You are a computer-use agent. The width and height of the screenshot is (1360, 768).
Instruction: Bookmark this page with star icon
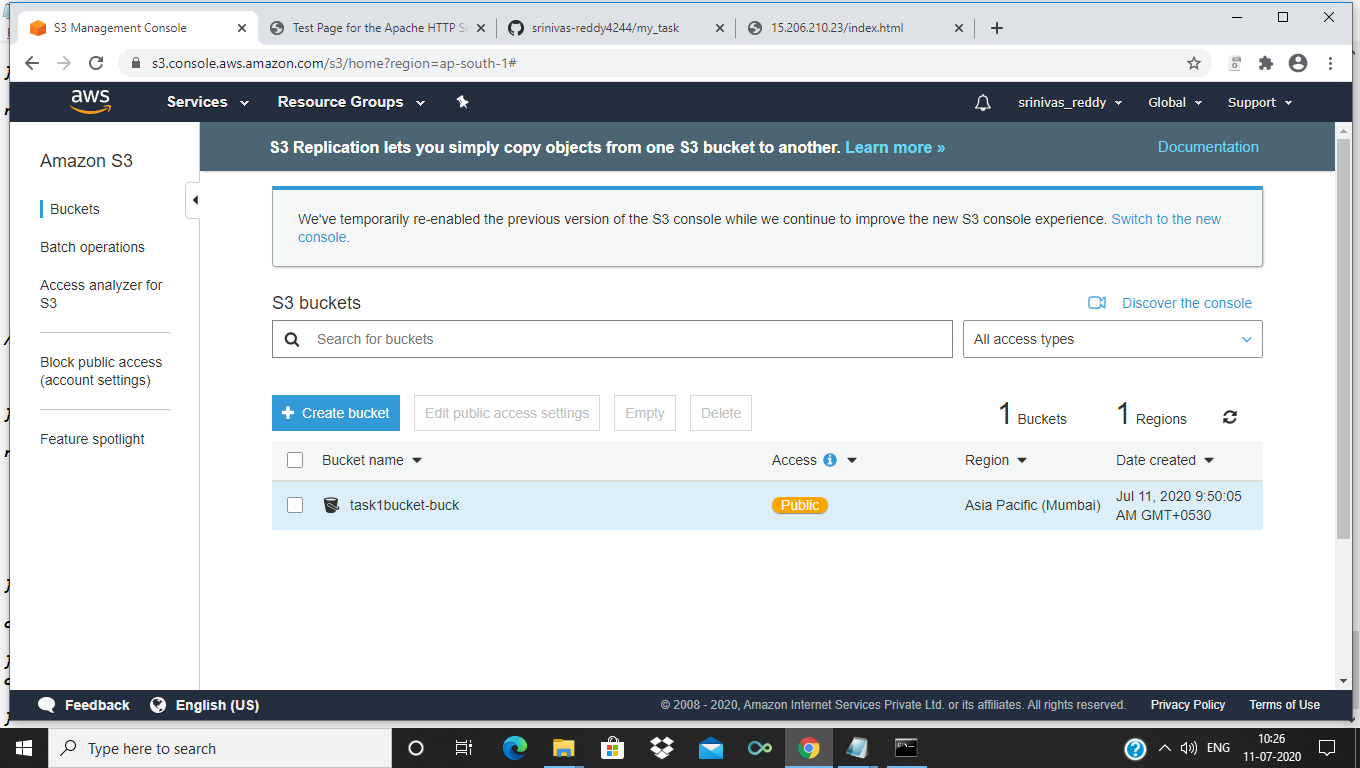point(1194,63)
